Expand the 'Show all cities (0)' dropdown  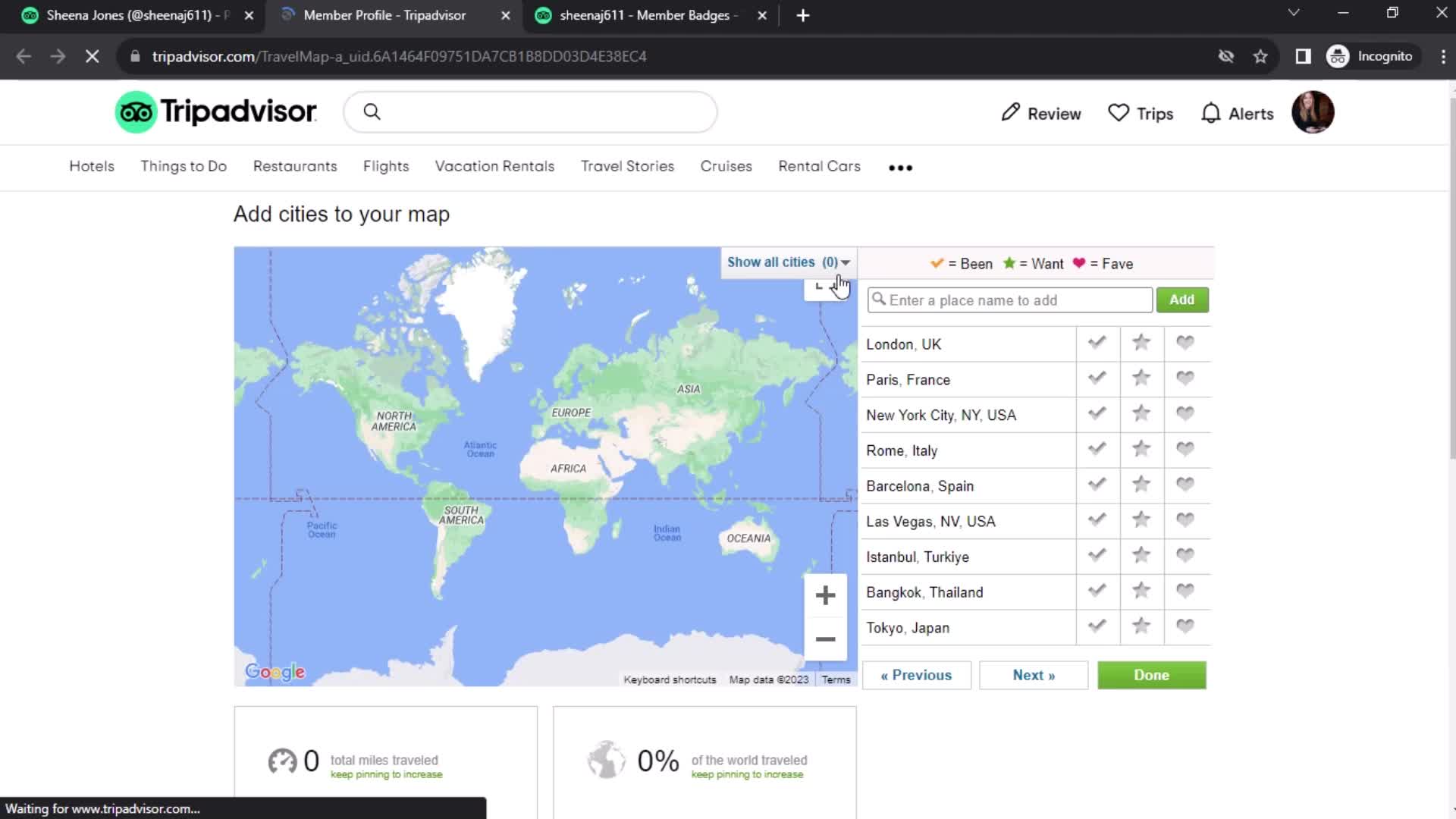click(x=788, y=262)
